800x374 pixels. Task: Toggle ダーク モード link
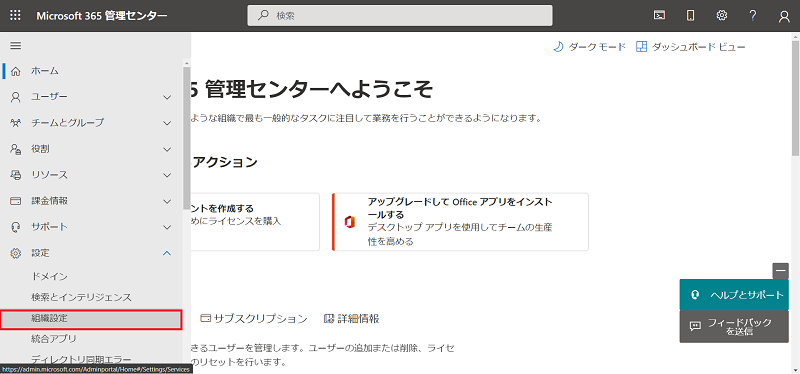point(589,47)
